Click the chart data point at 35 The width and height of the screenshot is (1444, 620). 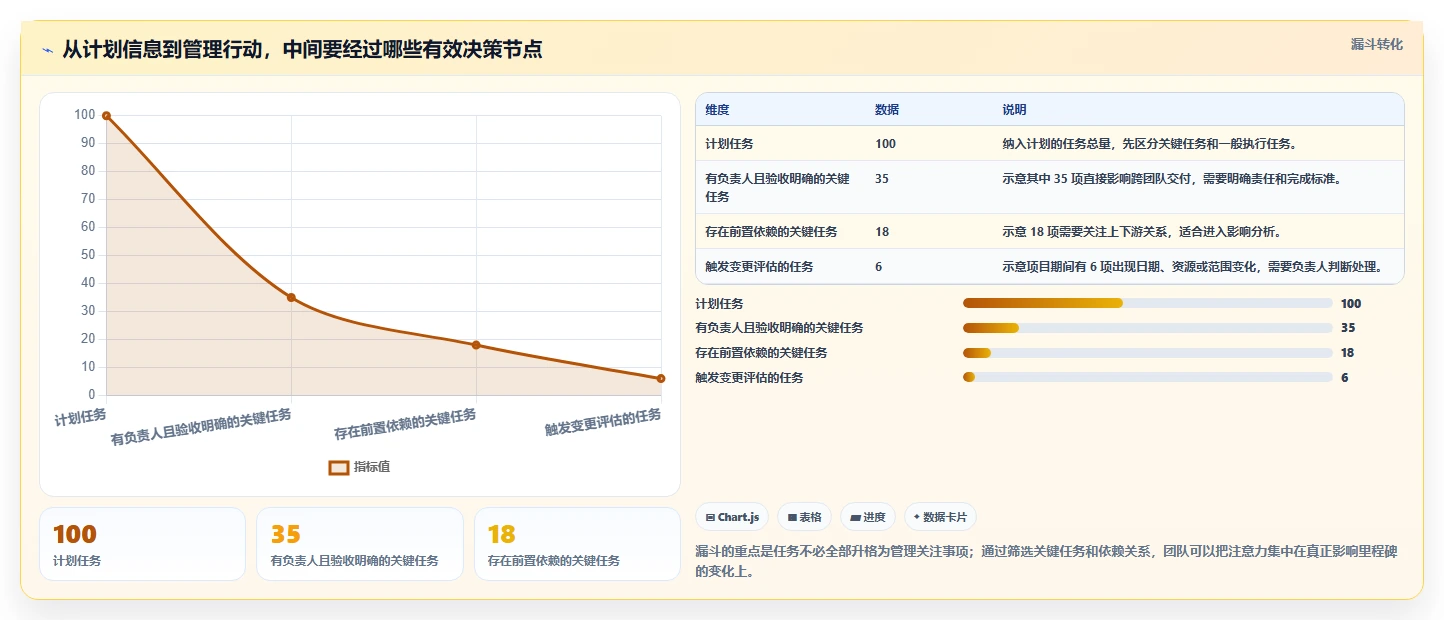(x=291, y=297)
